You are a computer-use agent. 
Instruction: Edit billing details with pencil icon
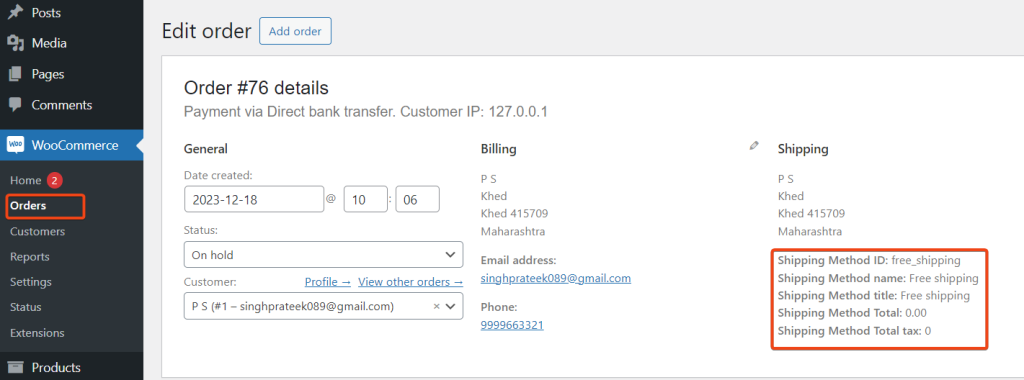coord(754,146)
